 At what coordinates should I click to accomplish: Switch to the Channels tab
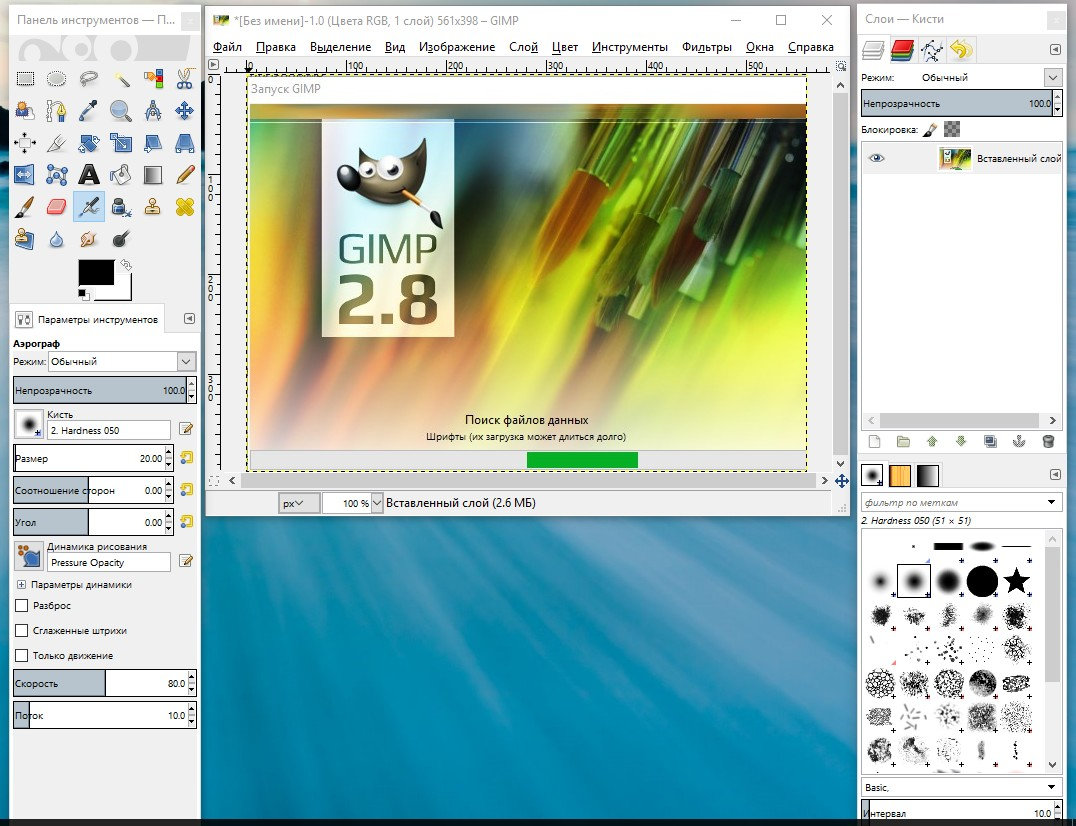[x=903, y=49]
